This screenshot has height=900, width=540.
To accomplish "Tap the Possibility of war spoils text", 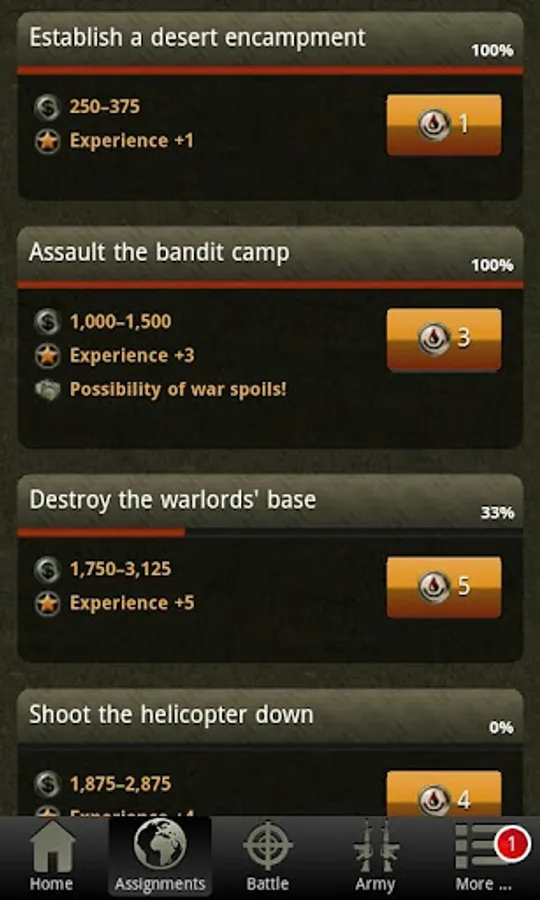I will click(178, 390).
